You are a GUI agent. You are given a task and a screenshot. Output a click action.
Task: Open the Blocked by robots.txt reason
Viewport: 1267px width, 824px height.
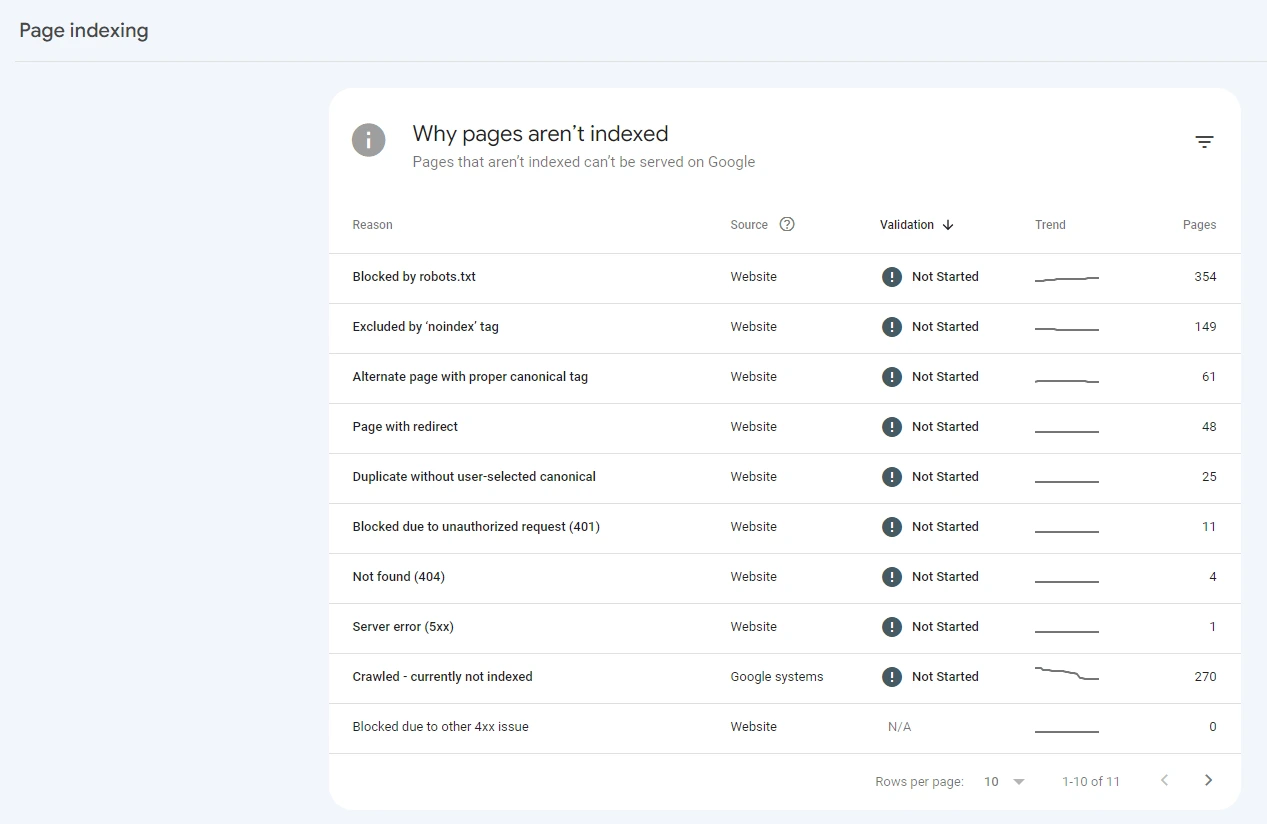coord(414,277)
